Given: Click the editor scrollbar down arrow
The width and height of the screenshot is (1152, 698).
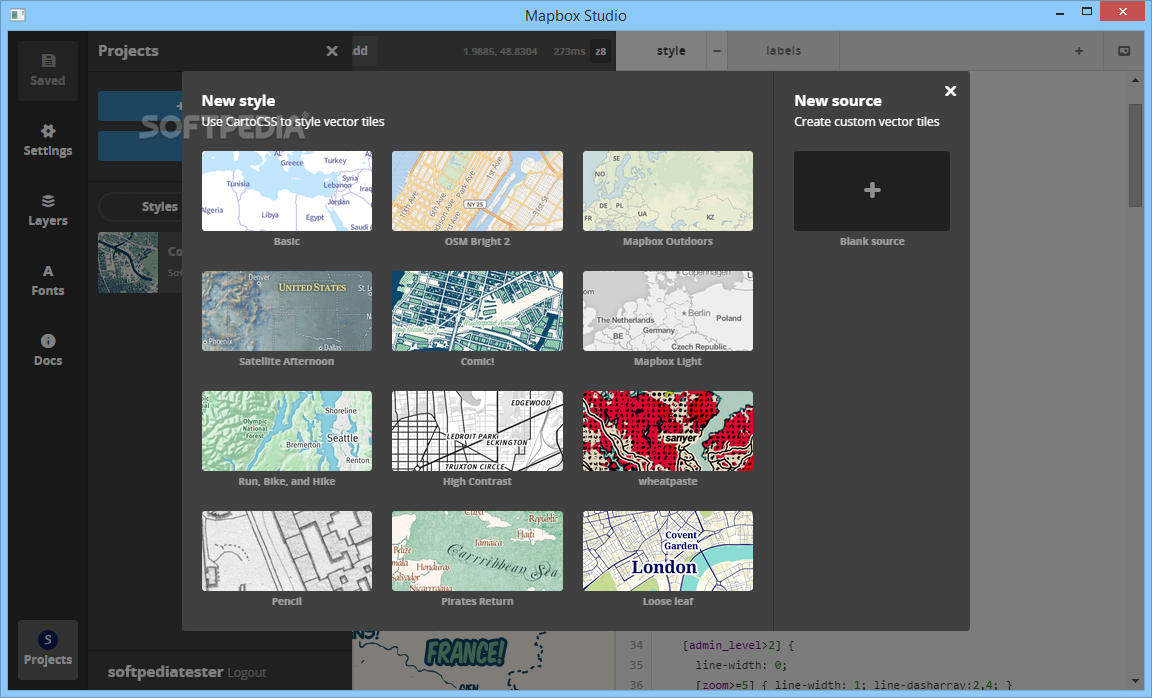Looking at the screenshot, I should [x=1135, y=681].
